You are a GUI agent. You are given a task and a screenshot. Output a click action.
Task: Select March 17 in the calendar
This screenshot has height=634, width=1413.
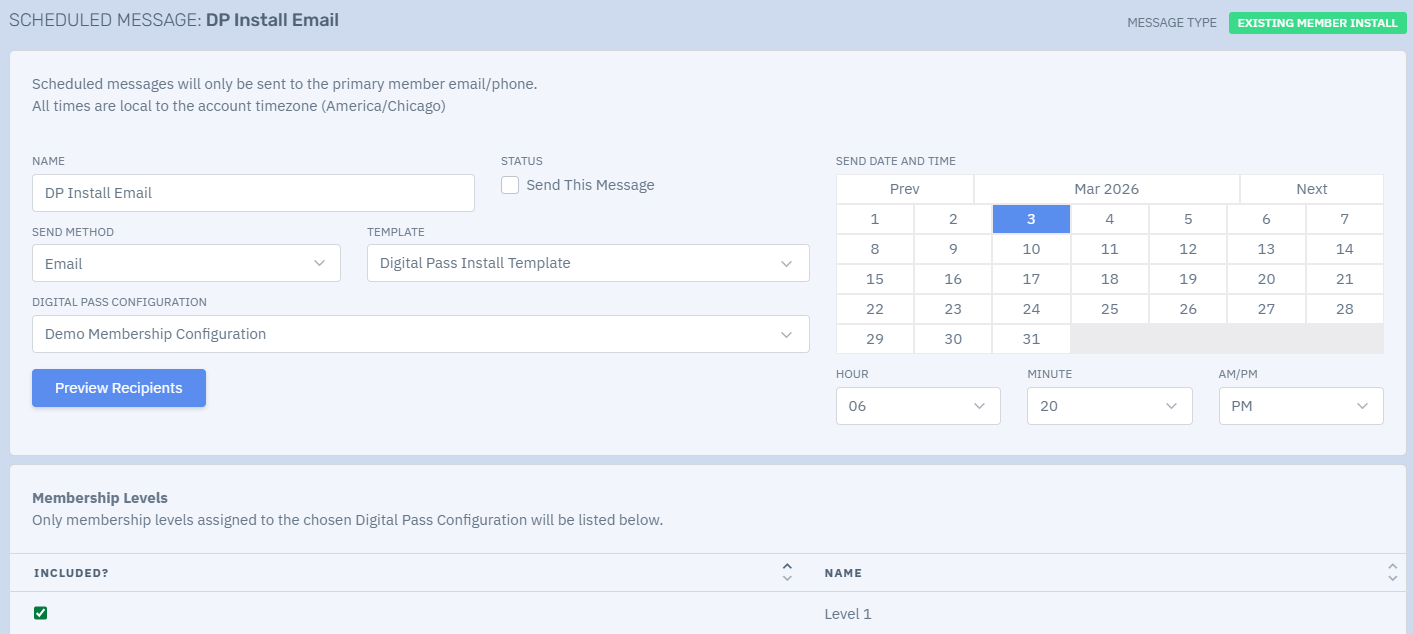click(x=1031, y=279)
